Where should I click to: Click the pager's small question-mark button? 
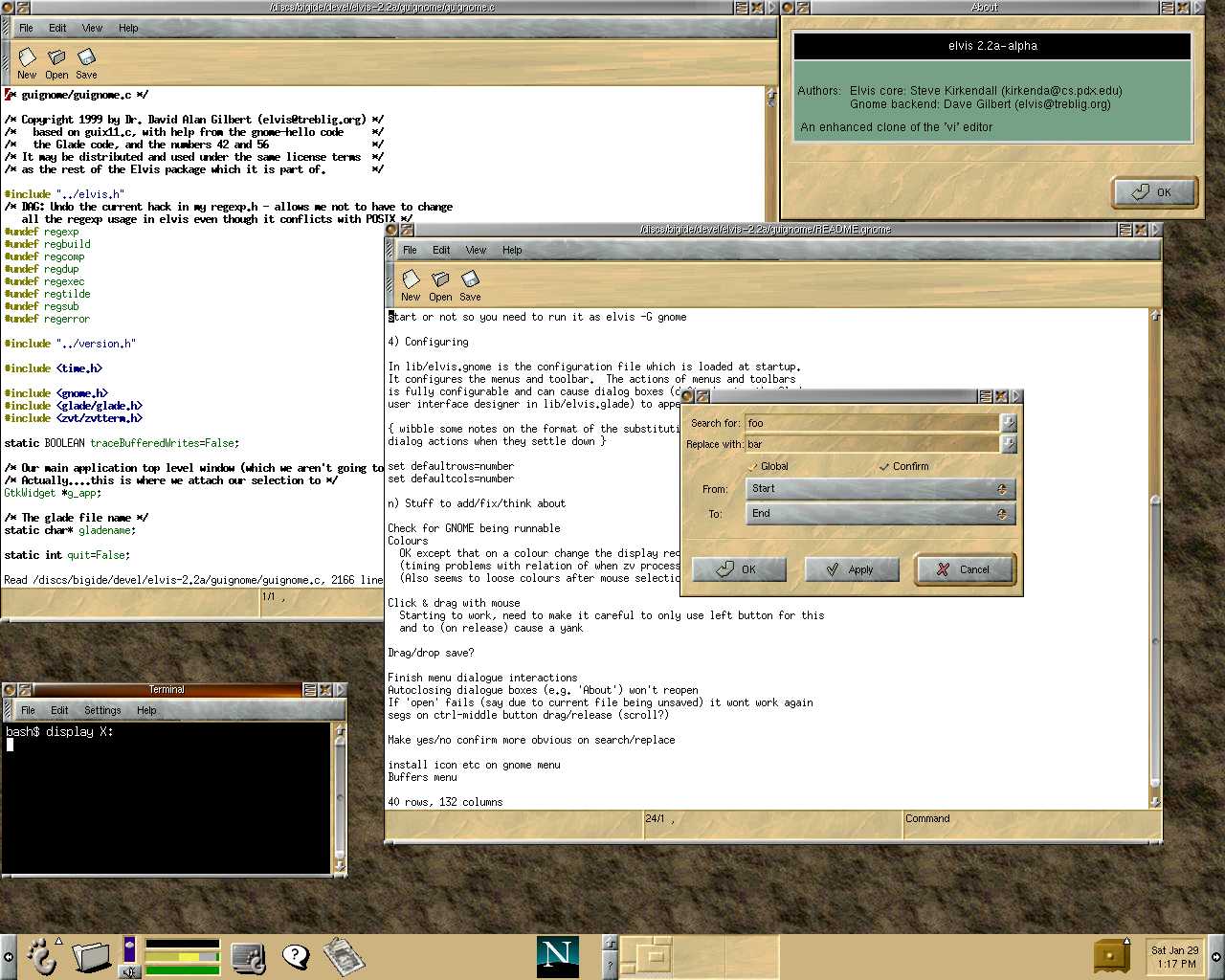tap(610, 967)
